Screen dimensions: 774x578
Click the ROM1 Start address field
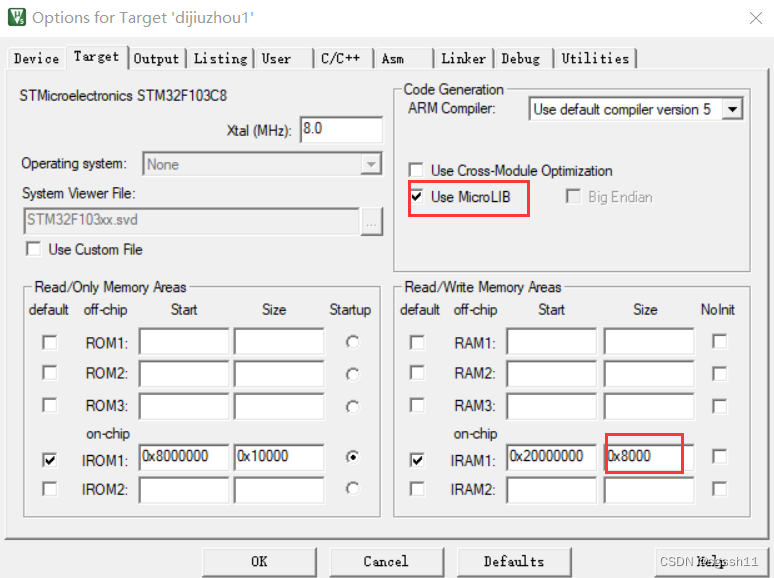coord(184,341)
